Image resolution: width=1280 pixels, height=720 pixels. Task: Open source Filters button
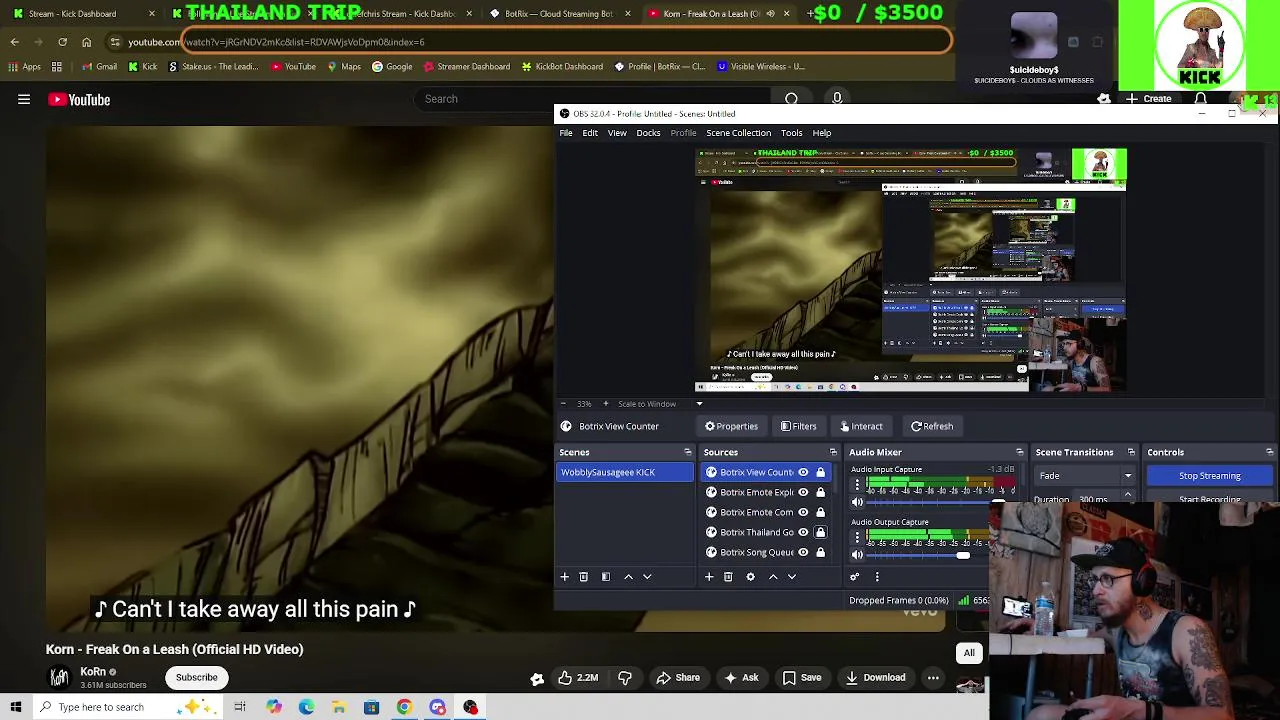click(x=798, y=426)
